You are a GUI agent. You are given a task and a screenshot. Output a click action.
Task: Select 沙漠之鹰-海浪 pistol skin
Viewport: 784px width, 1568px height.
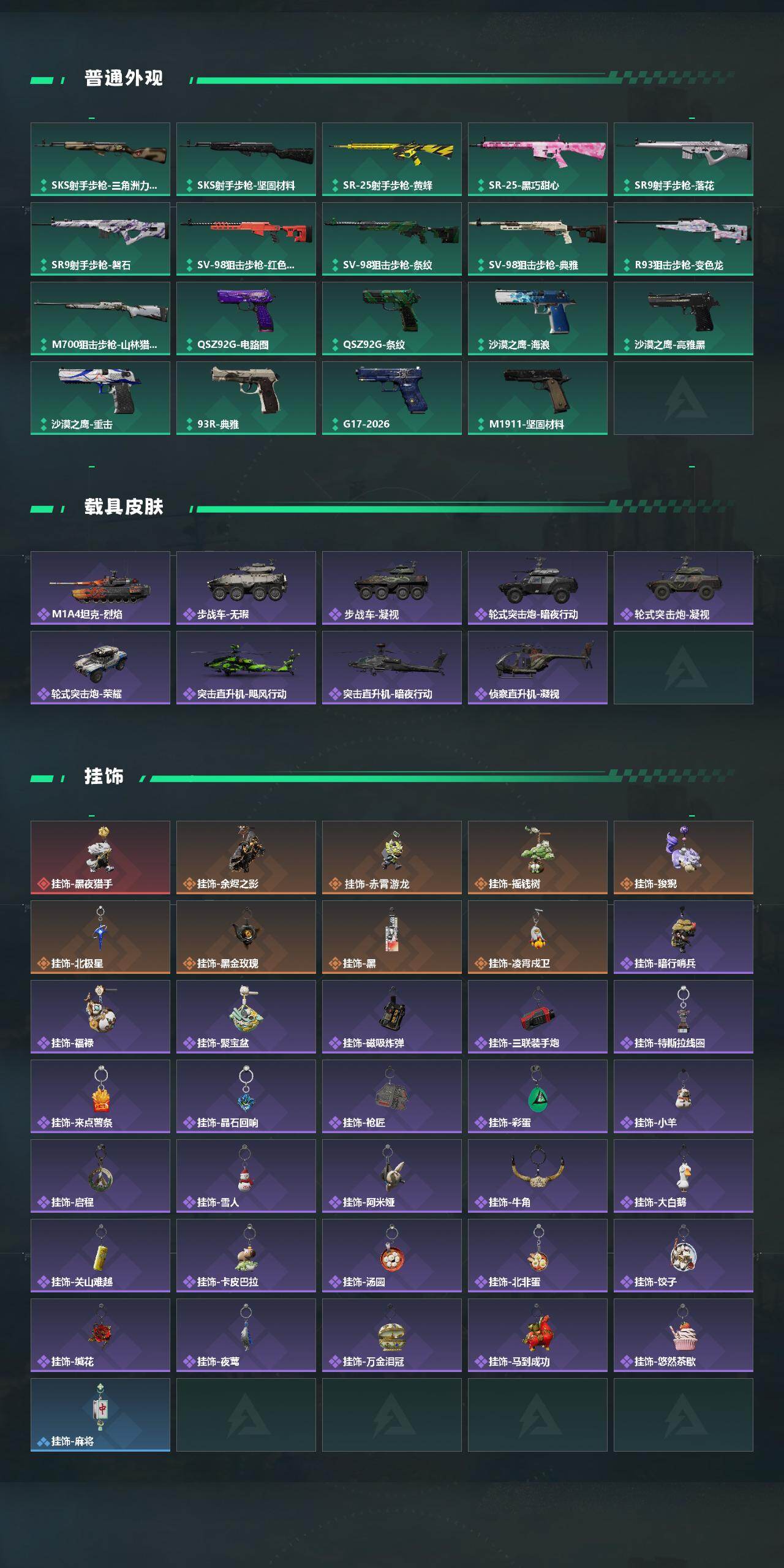pyautogui.click(x=538, y=318)
